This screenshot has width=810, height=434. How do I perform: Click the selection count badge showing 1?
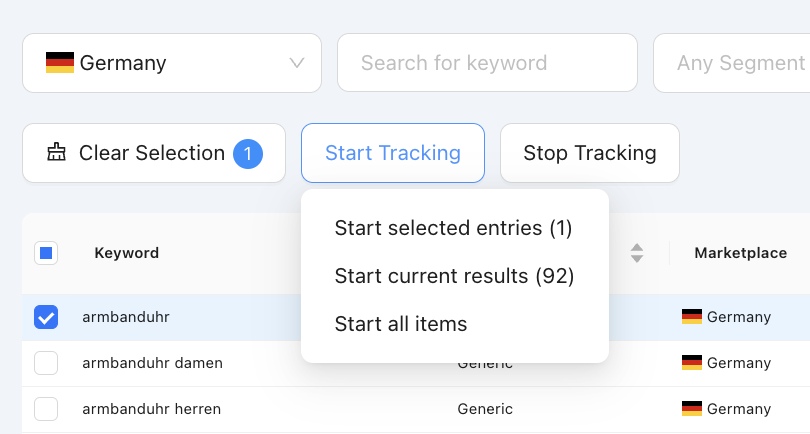248,153
